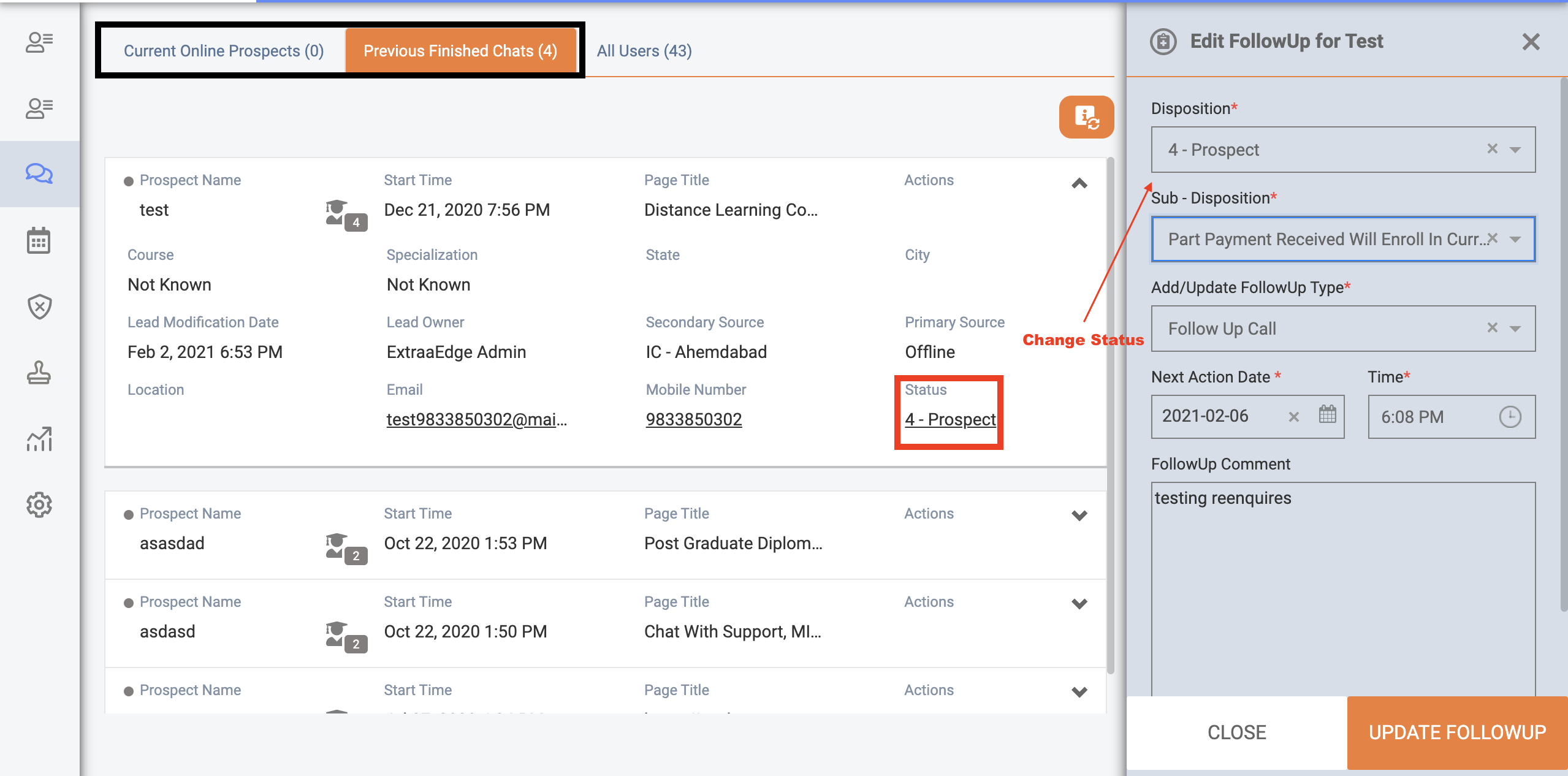Click the graduate icon with badge 4 for test
The width and height of the screenshot is (1568, 776).
pyautogui.click(x=346, y=215)
